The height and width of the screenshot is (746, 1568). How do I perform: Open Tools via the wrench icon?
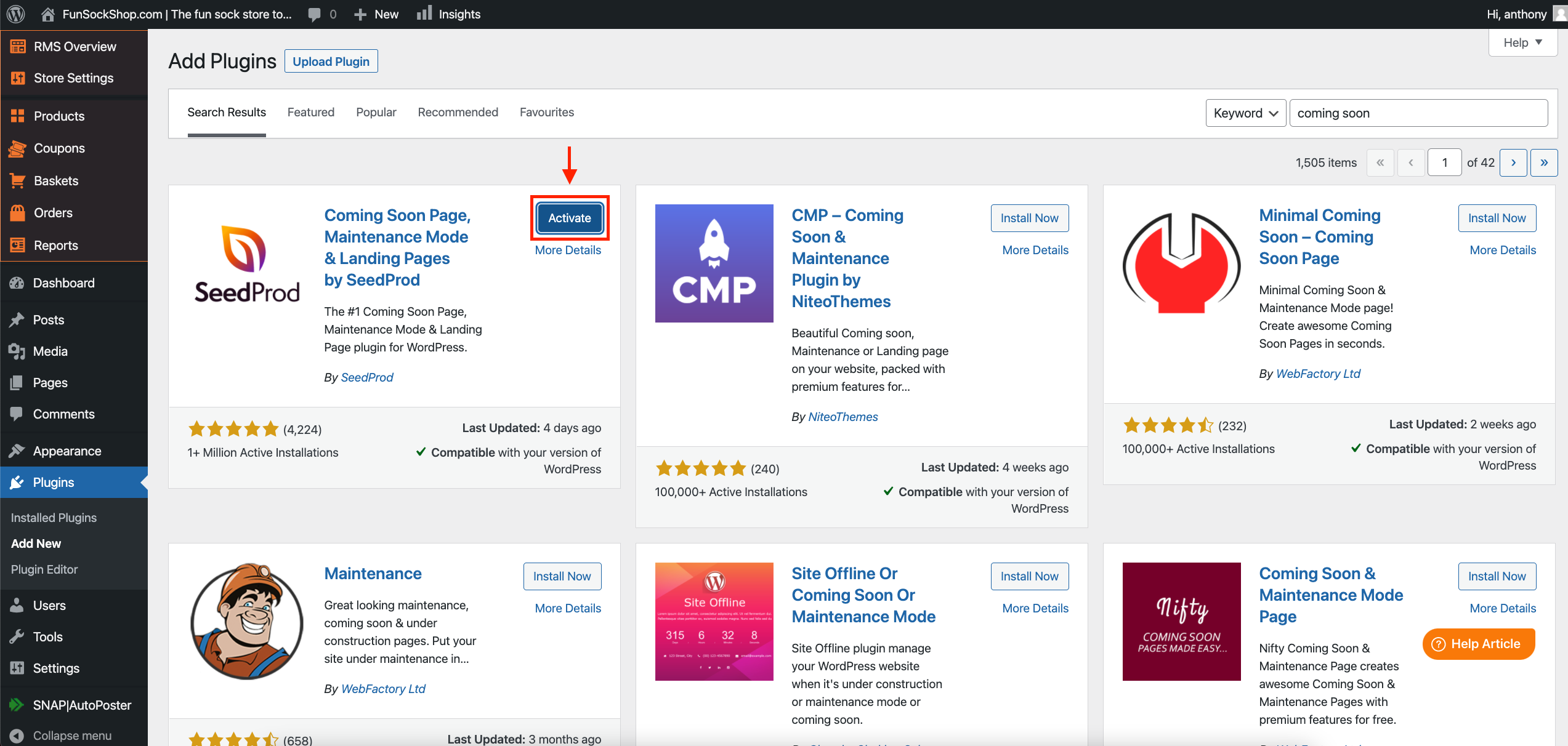click(17, 636)
